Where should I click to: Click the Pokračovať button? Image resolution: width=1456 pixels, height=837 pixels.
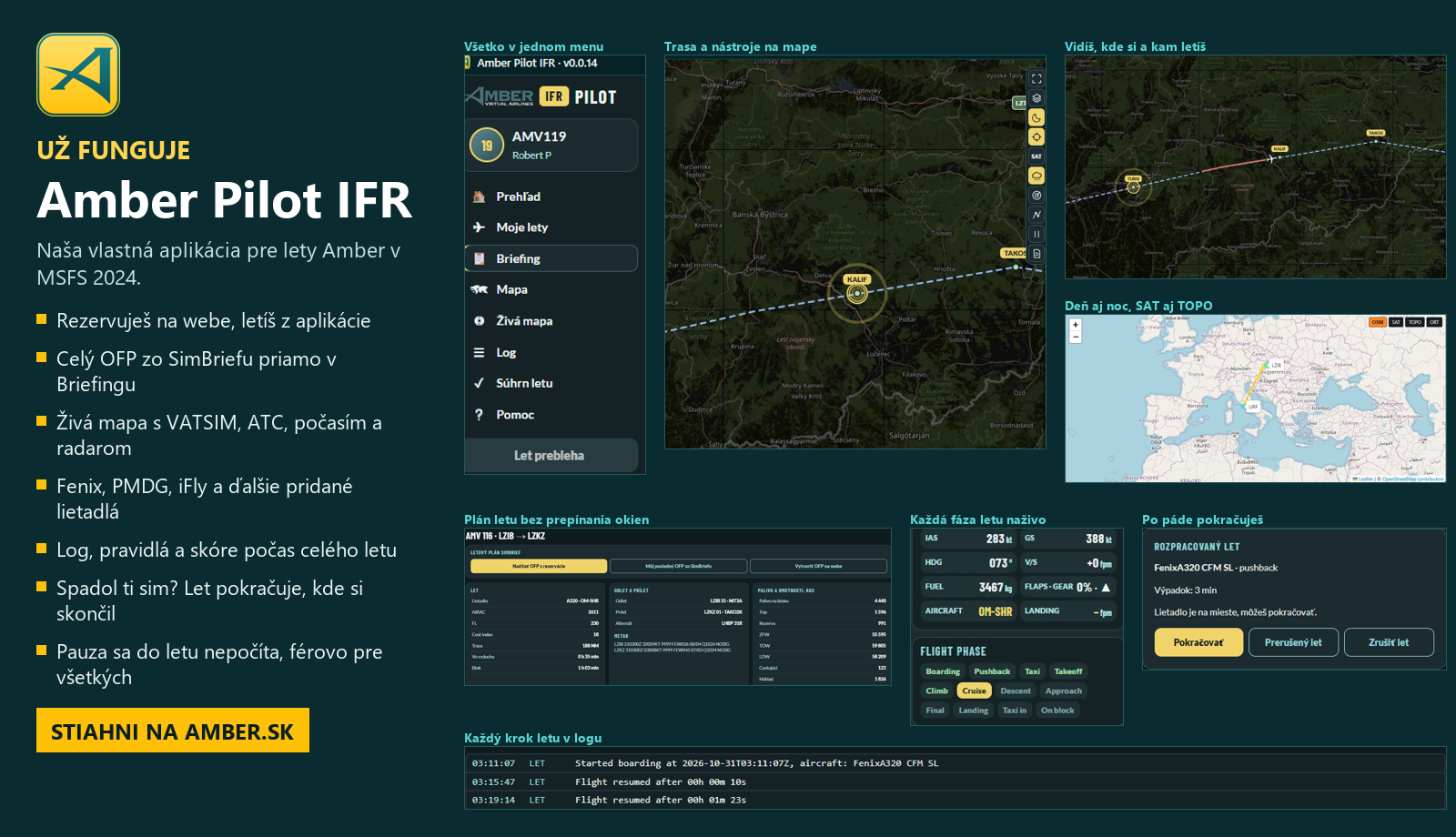pyautogui.click(x=1198, y=642)
